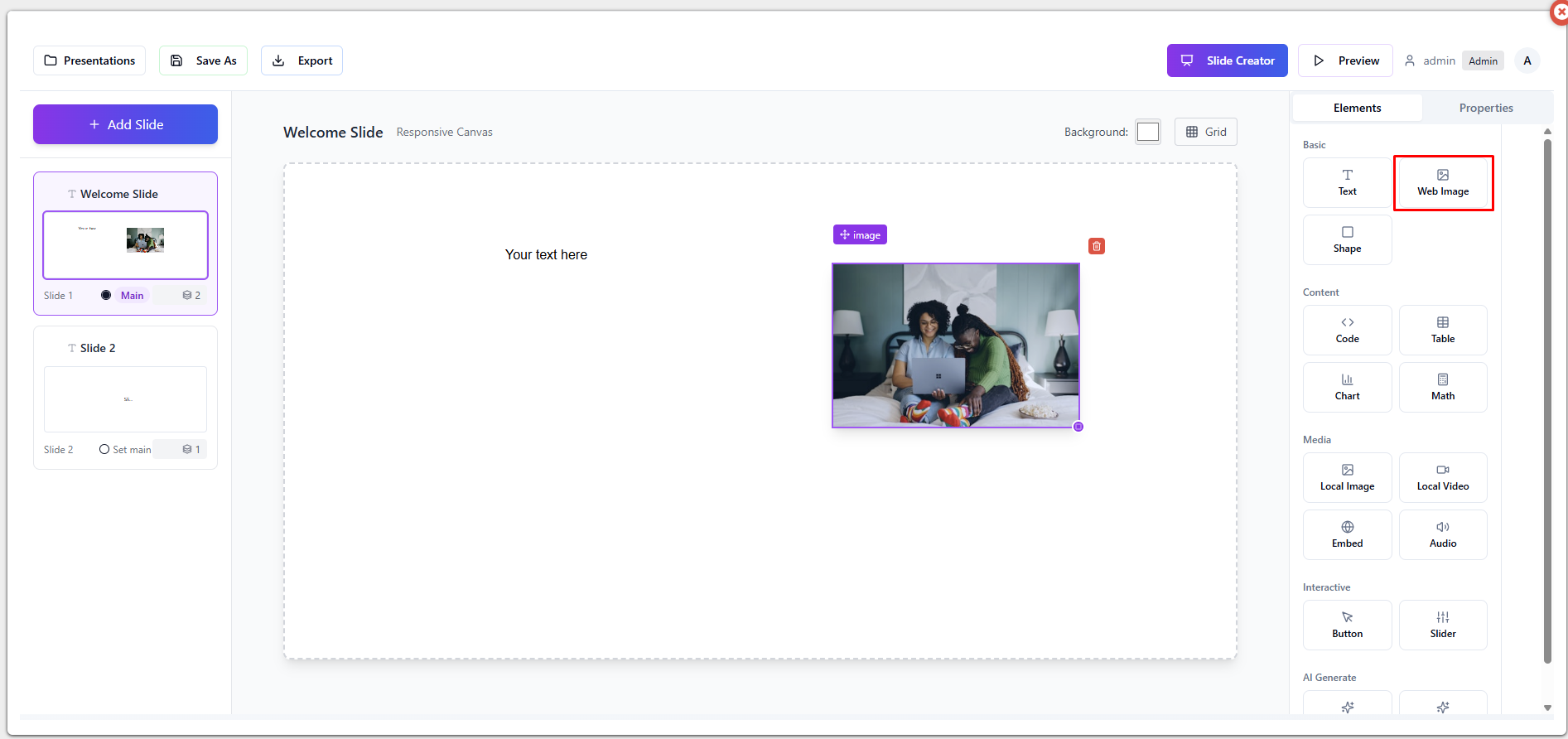Insert a Math element

click(x=1442, y=387)
